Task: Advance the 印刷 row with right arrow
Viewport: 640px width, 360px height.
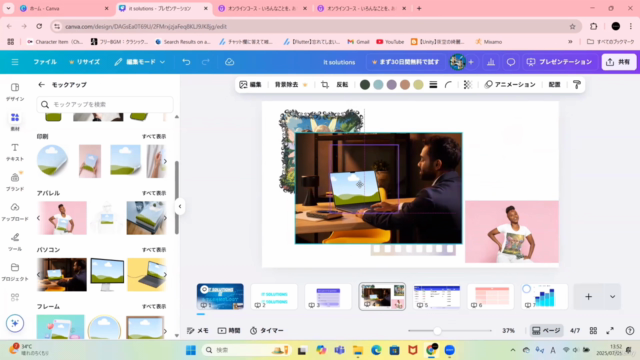Action: pyautogui.click(x=165, y=161)
